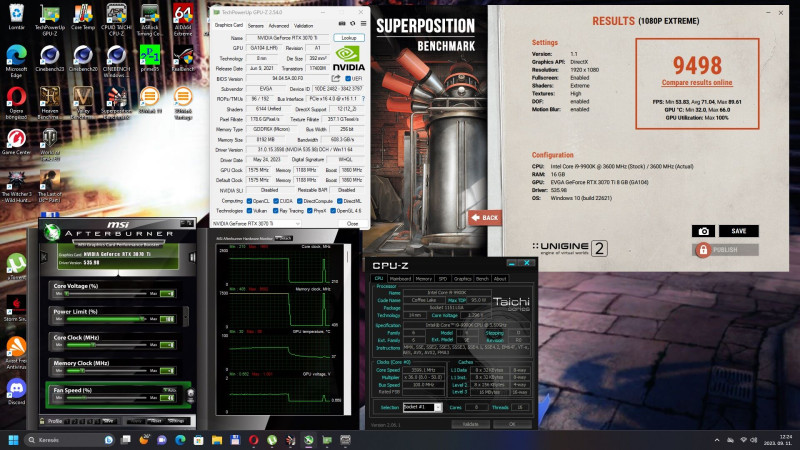
Task: Expand Afterburner left side panel arrow
Action: click(44, 258)
